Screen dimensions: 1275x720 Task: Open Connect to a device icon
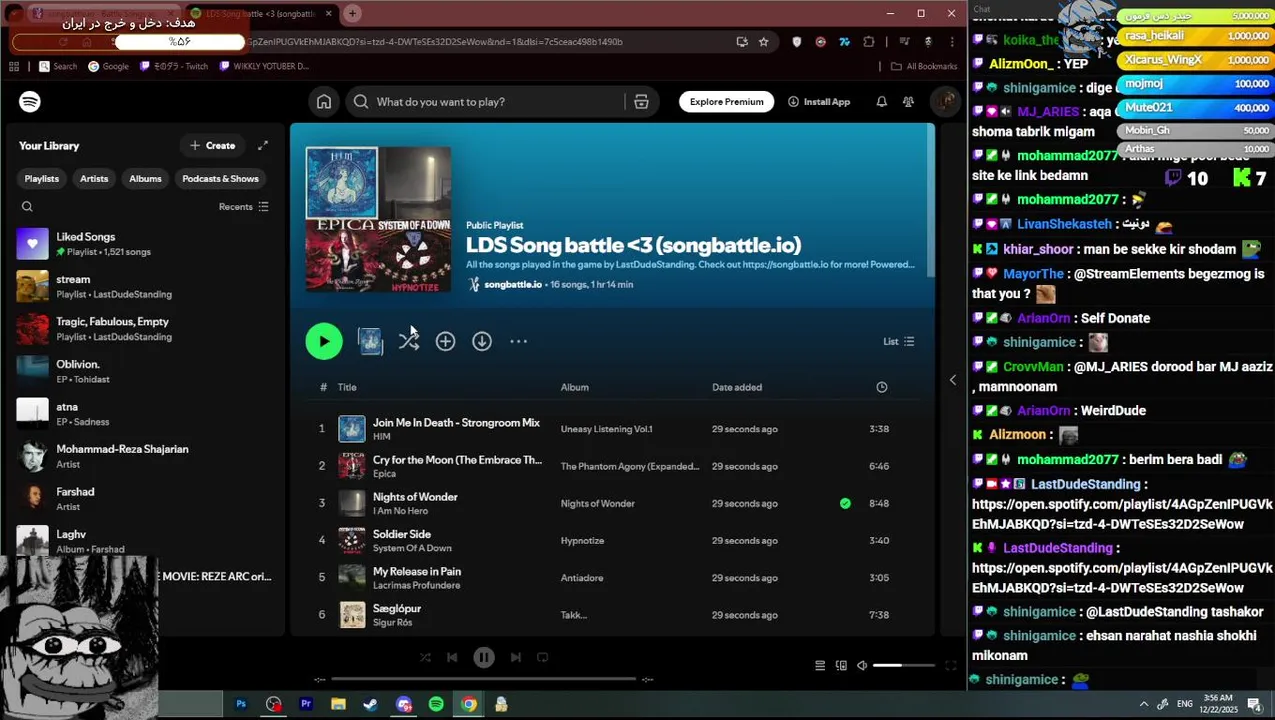841,665
